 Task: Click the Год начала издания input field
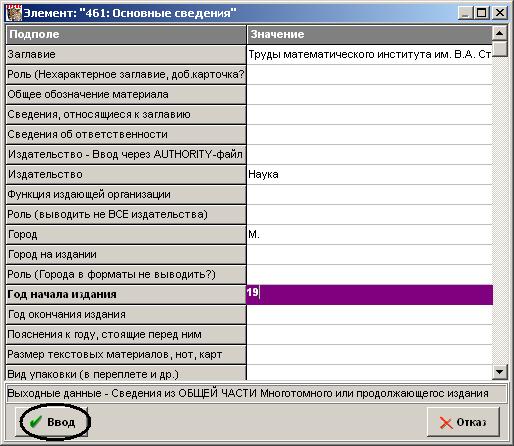(369, 294)
